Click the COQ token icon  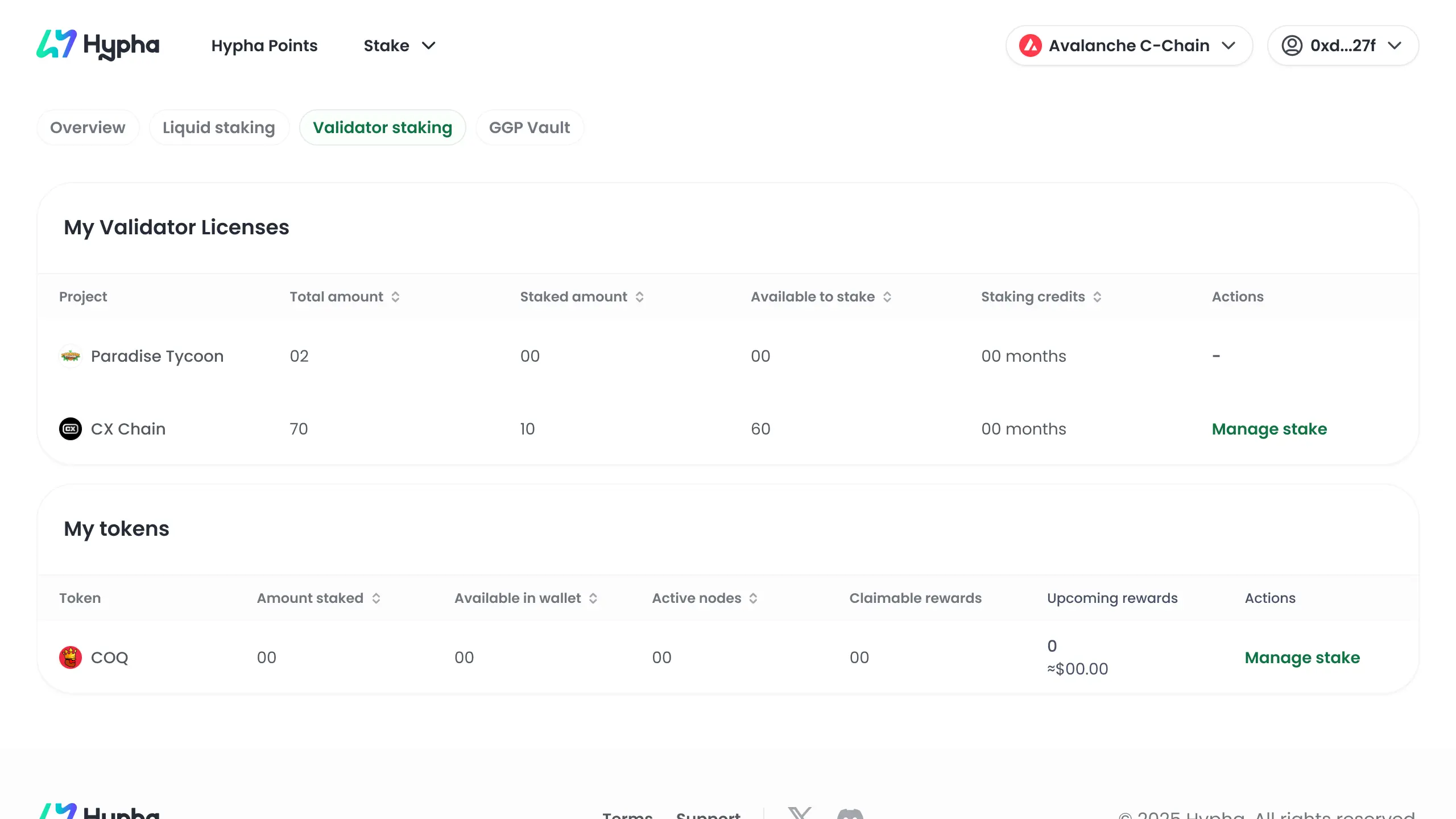(71, 657)
